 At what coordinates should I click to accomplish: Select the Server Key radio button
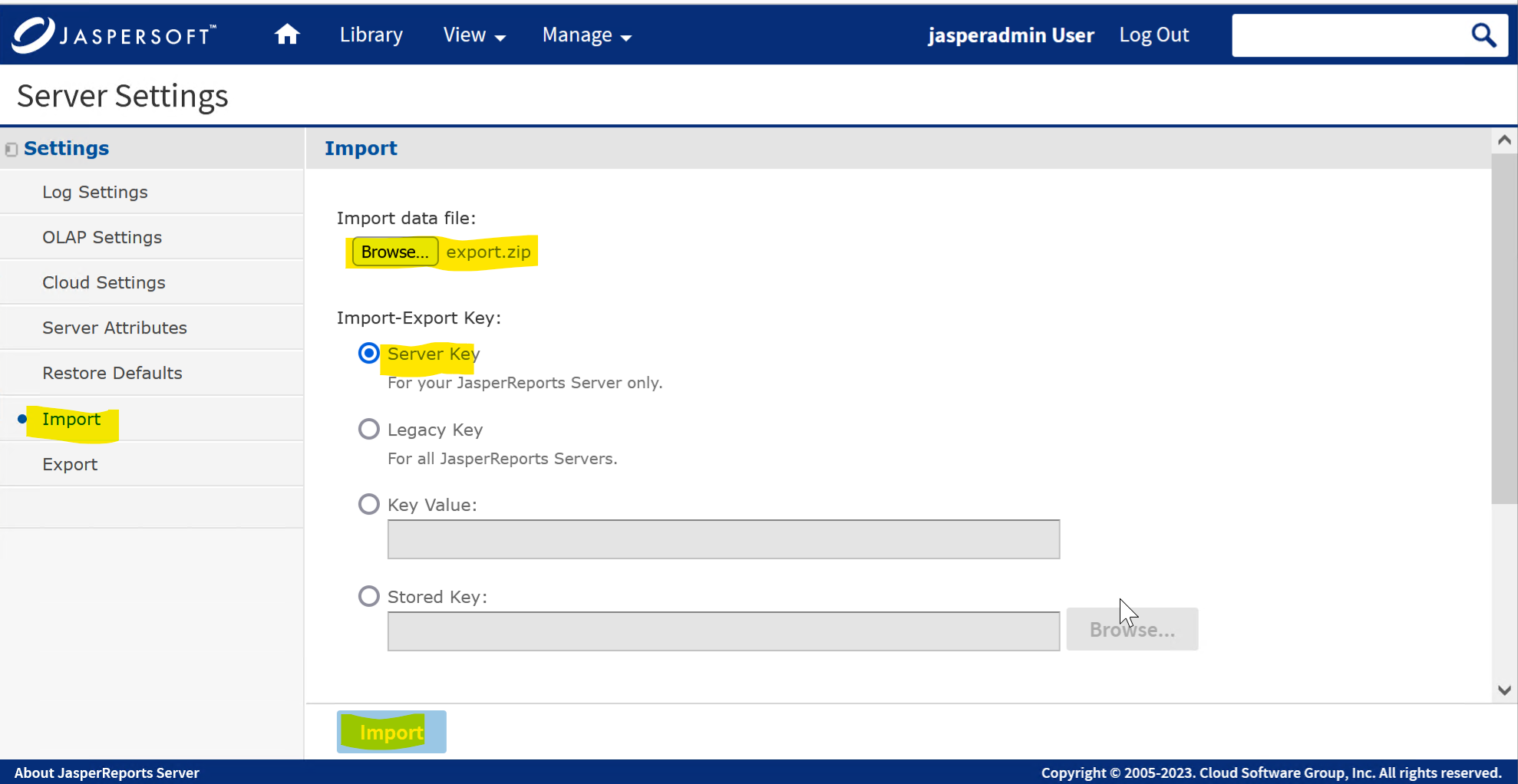[x=369, y=353]
